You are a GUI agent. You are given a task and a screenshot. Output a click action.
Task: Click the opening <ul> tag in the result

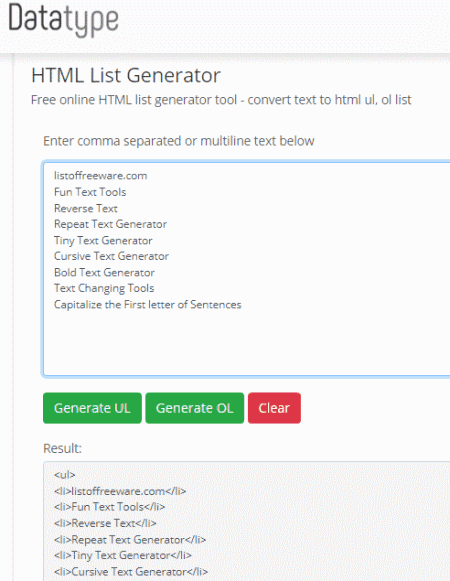tap(64, 475)
